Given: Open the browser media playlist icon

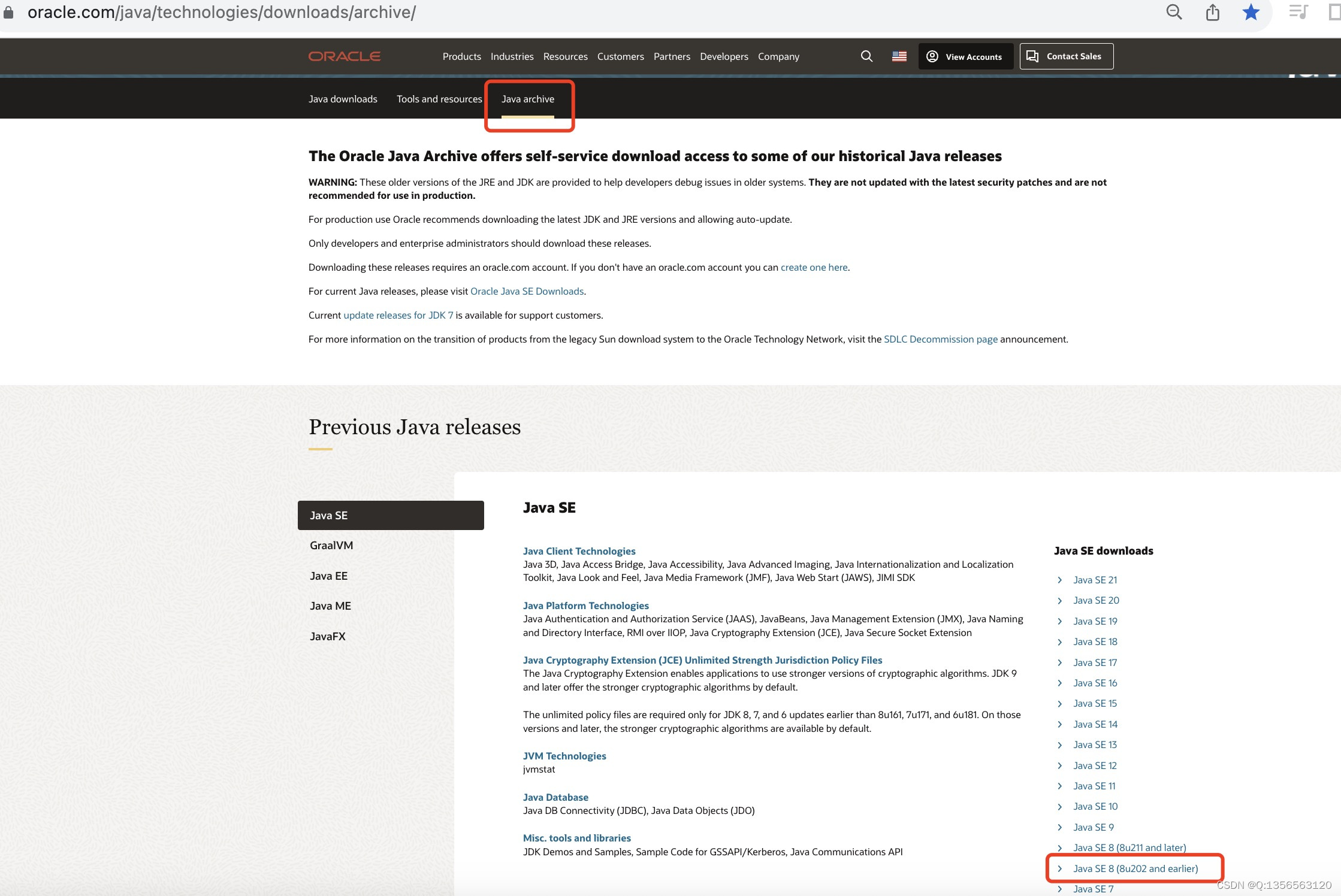Looking at the screenshot, I should [x=1298, y=12].
